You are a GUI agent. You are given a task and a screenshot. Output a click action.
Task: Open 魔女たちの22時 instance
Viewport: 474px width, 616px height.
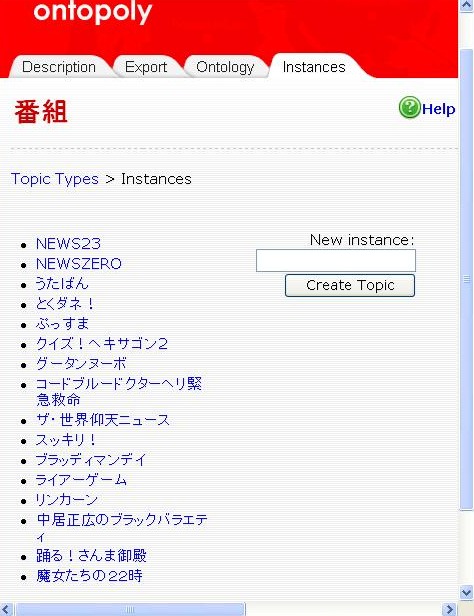tap(89, 576)
